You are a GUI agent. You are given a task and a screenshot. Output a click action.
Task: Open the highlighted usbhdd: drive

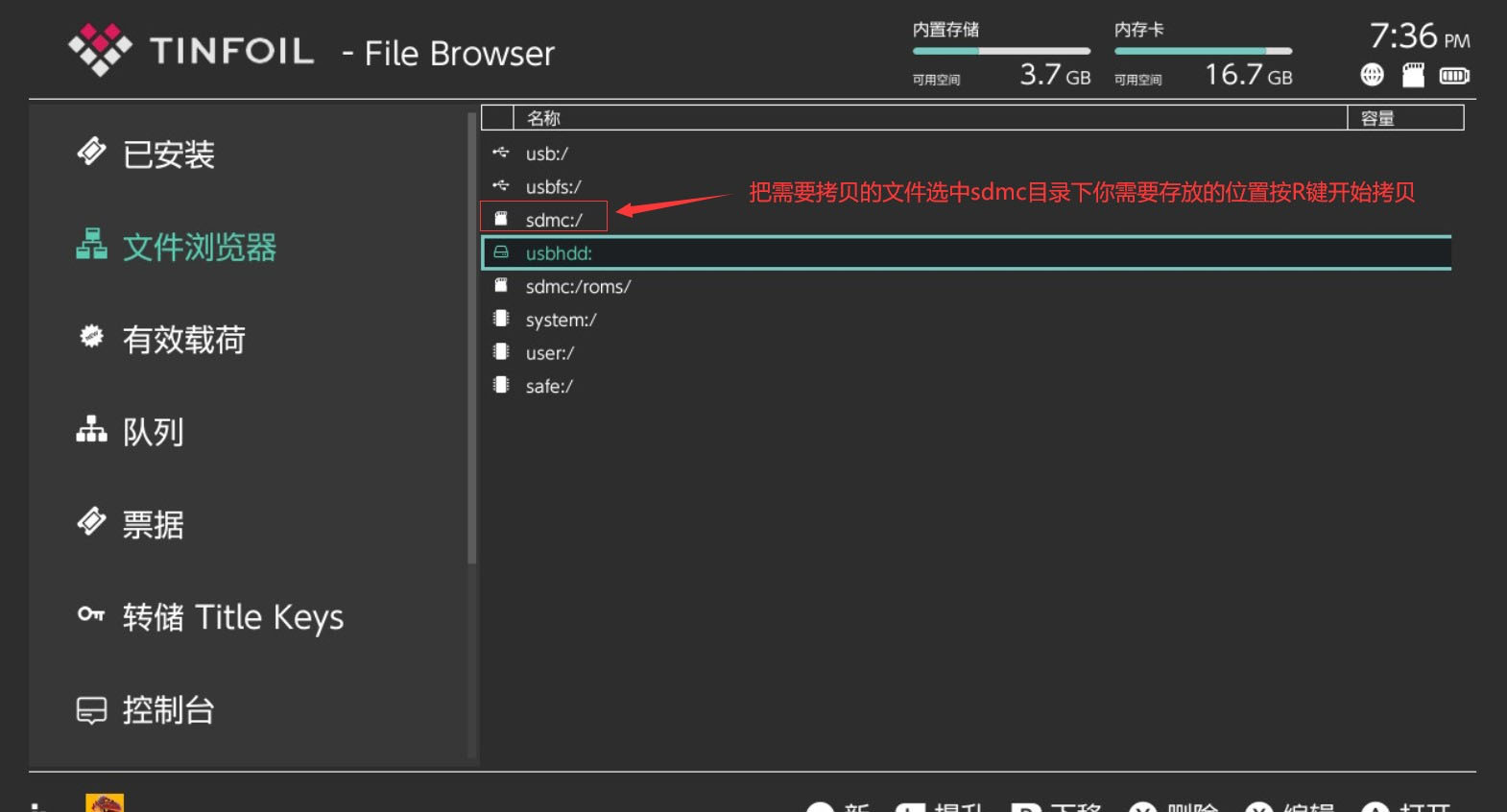pos(966,252)
